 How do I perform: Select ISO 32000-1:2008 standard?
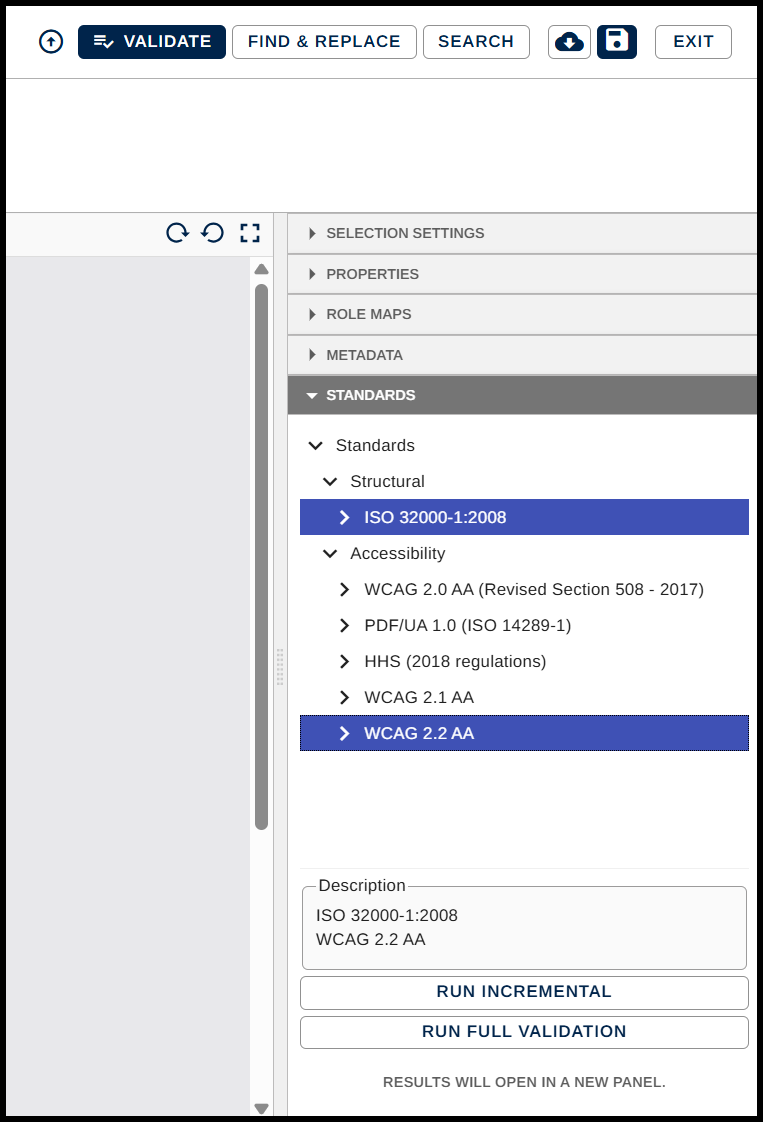coord(524,517)
